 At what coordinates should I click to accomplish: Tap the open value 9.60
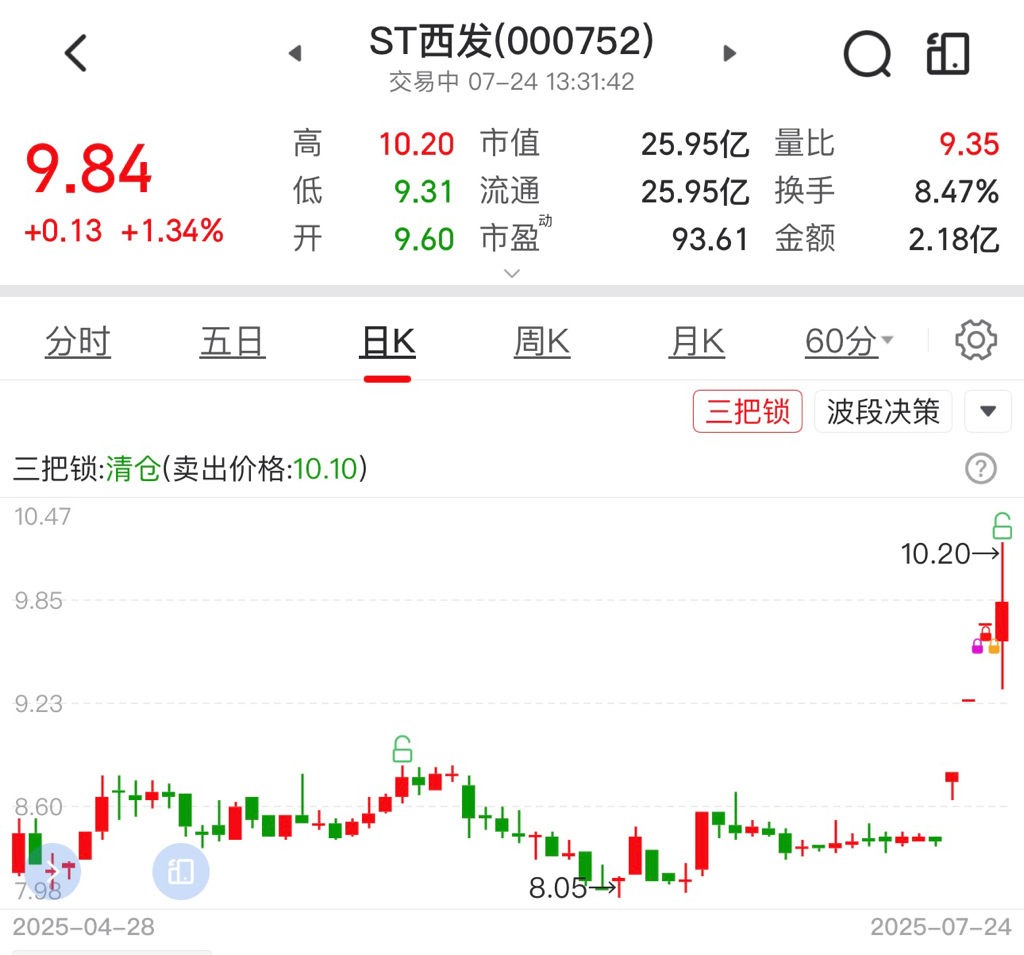pos(424,239)
